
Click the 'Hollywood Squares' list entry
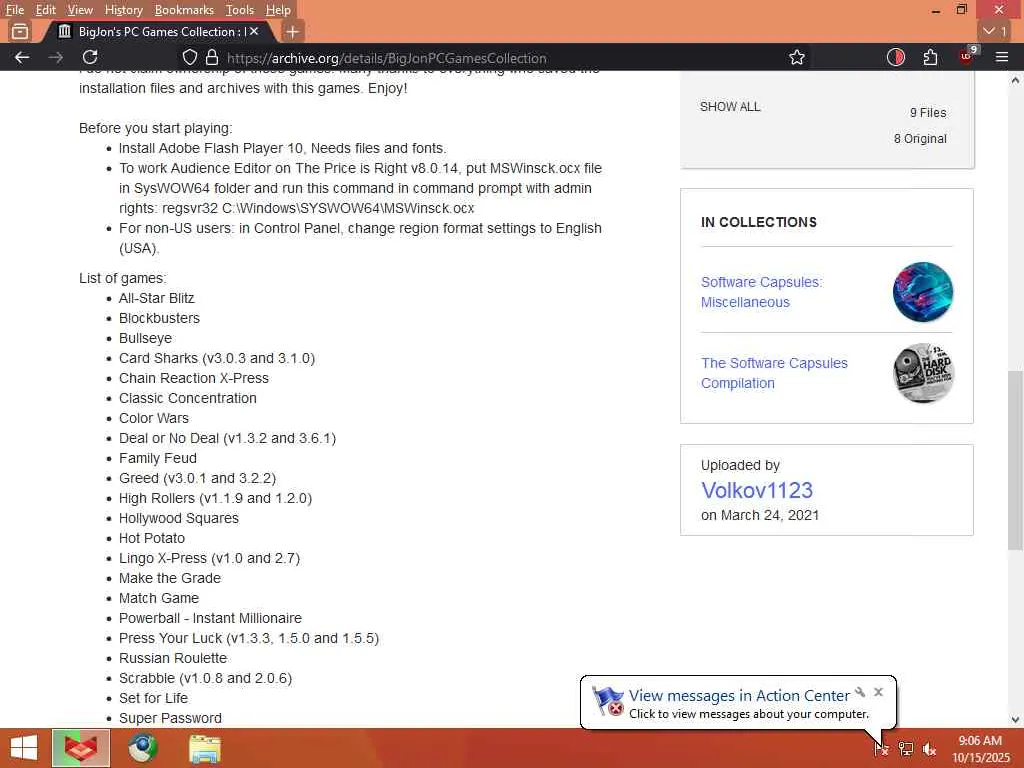pos(179,518)
